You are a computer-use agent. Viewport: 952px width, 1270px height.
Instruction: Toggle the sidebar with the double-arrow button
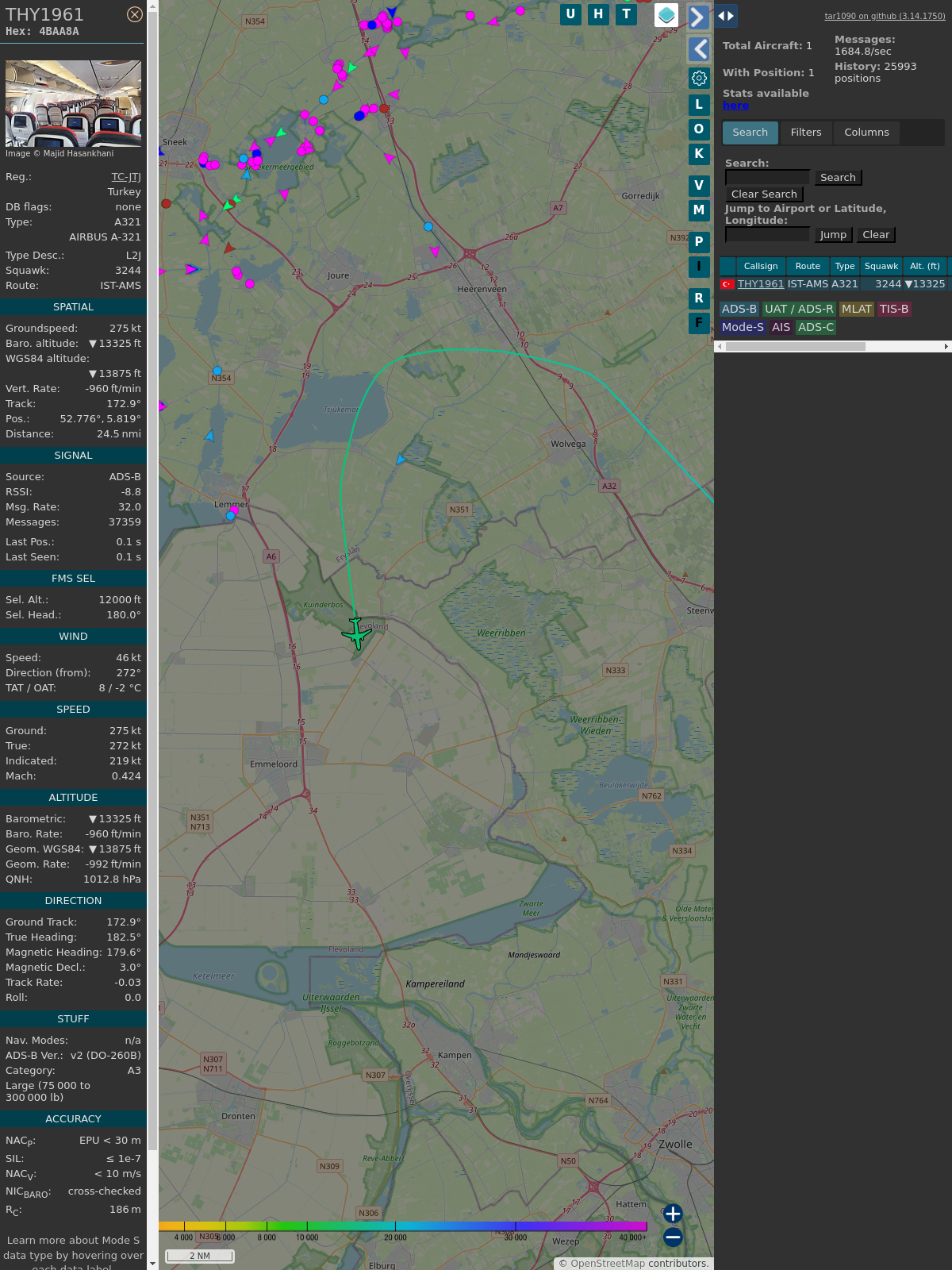(x=726, y=16)
